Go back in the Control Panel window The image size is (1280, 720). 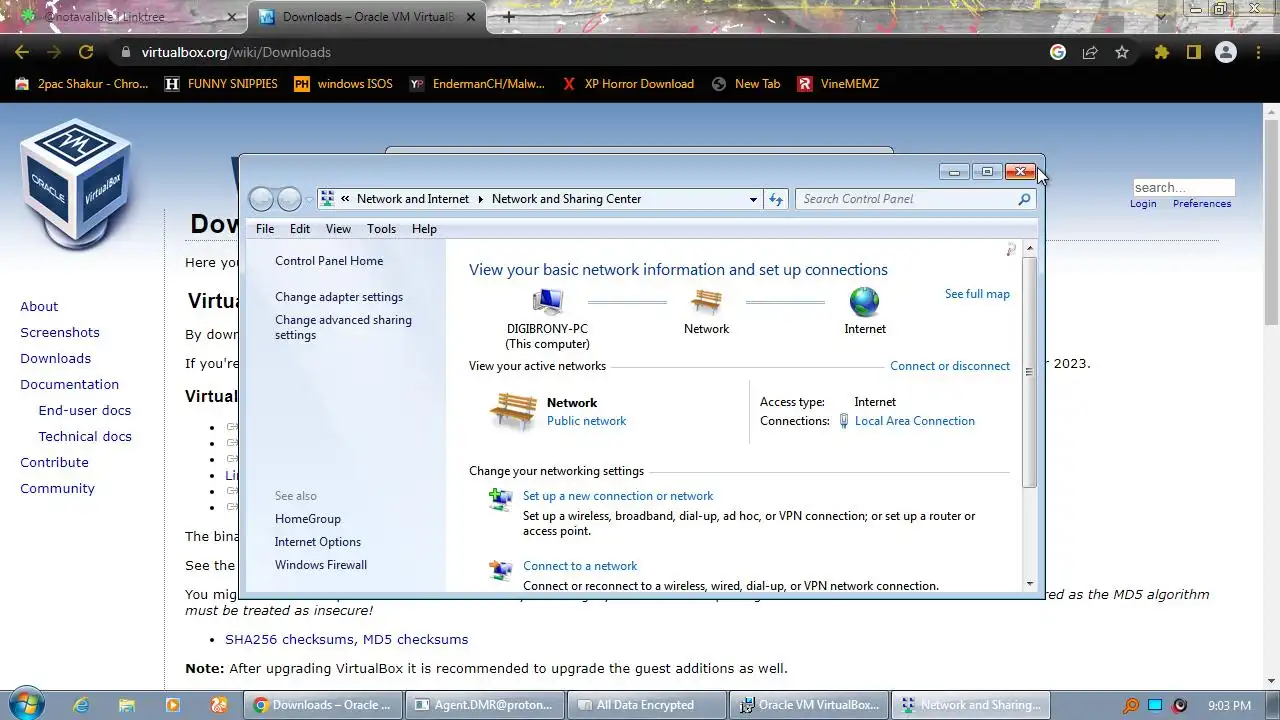(261, 199)
